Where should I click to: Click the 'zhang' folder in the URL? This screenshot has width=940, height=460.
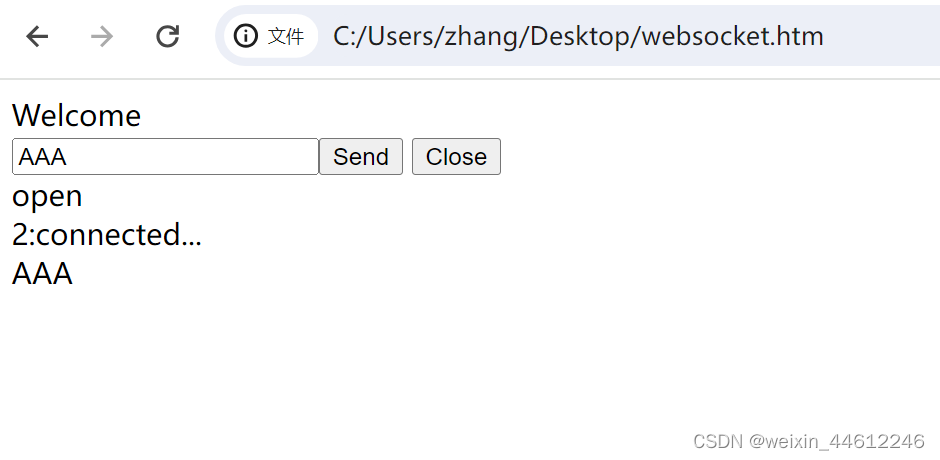pos(482,38)
